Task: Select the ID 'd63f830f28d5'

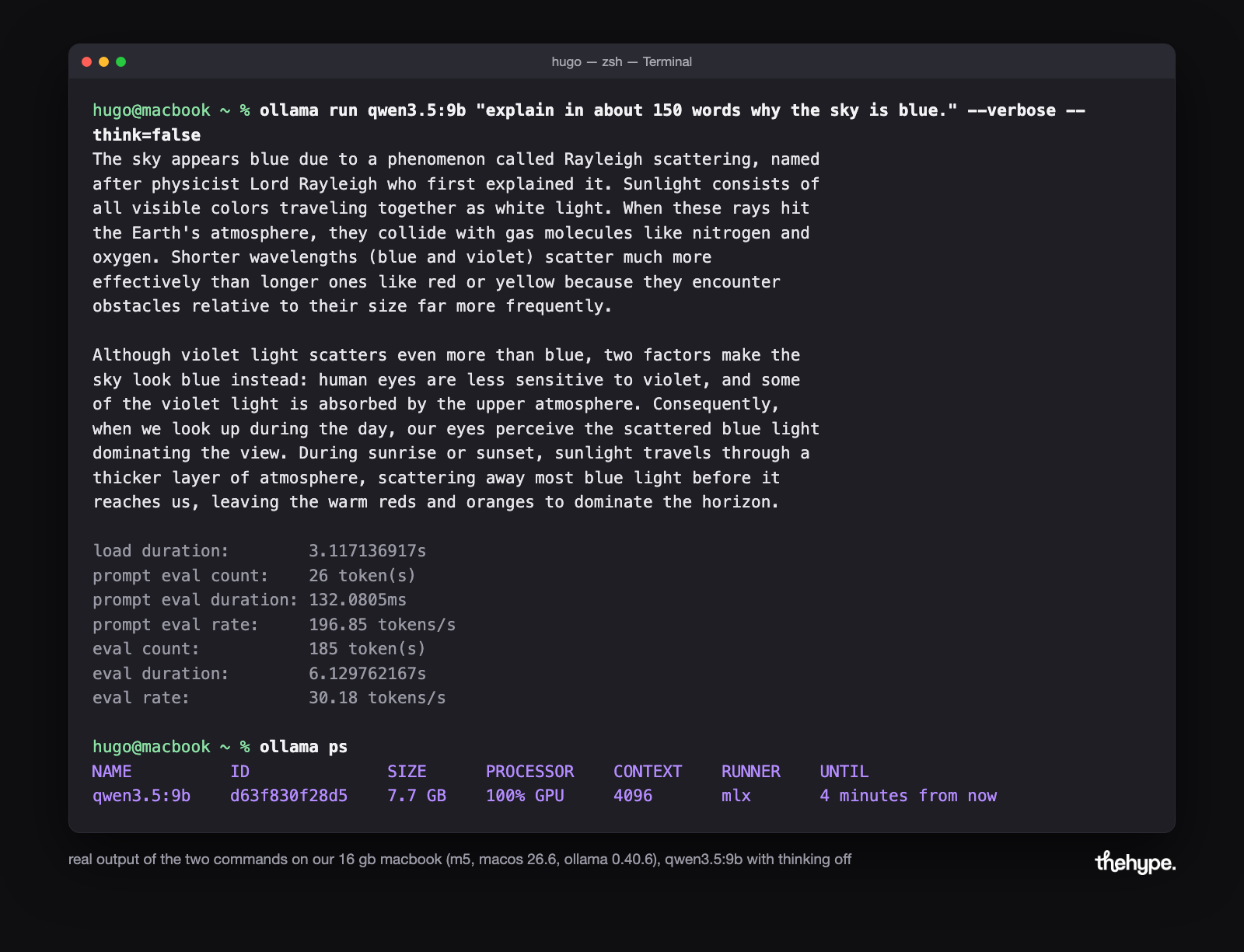Action: click(289, 796)
